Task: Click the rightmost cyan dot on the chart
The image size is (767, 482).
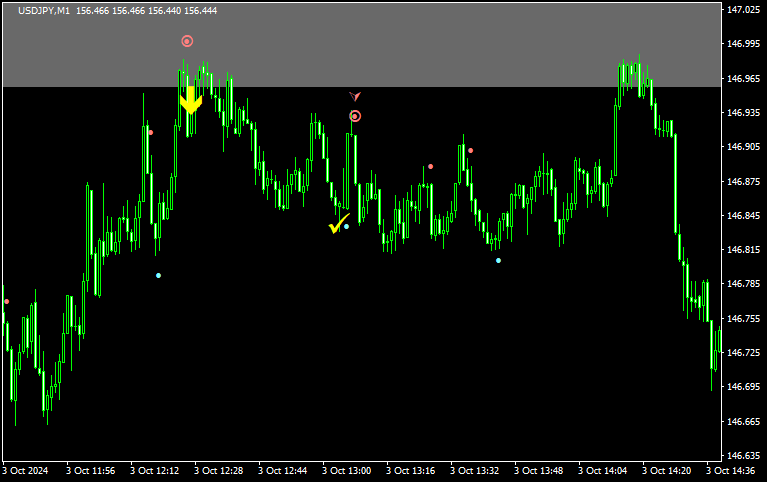Action: pos(499,260)
